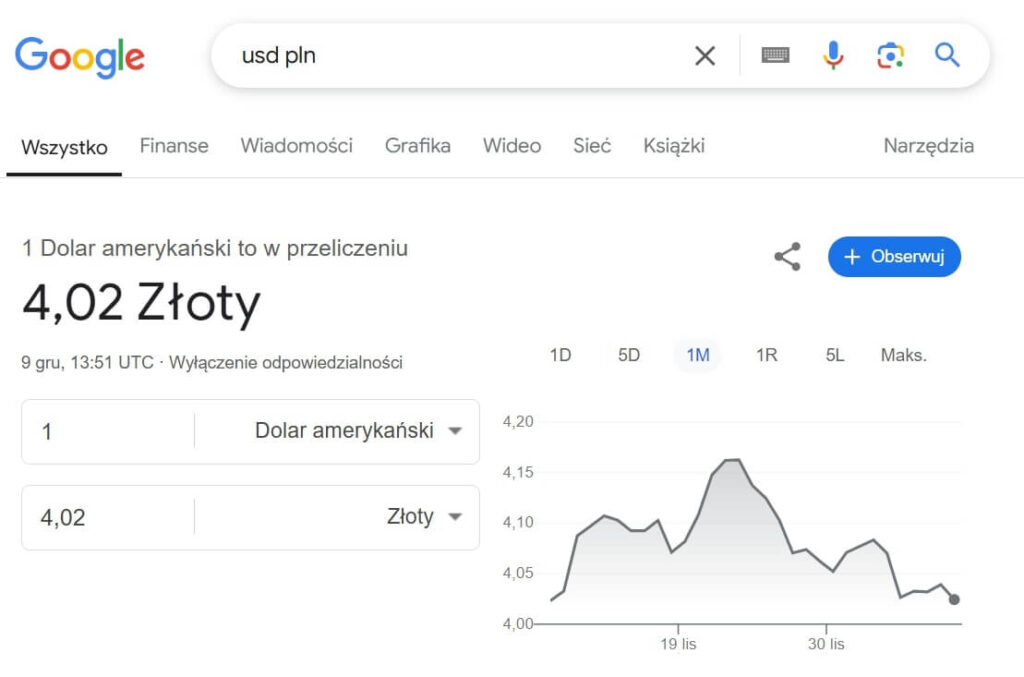This screenshot has height=677, width=1024.
Task: Open the Wiadomości tab
Action: pyautogui.click(x=296, y=146)
